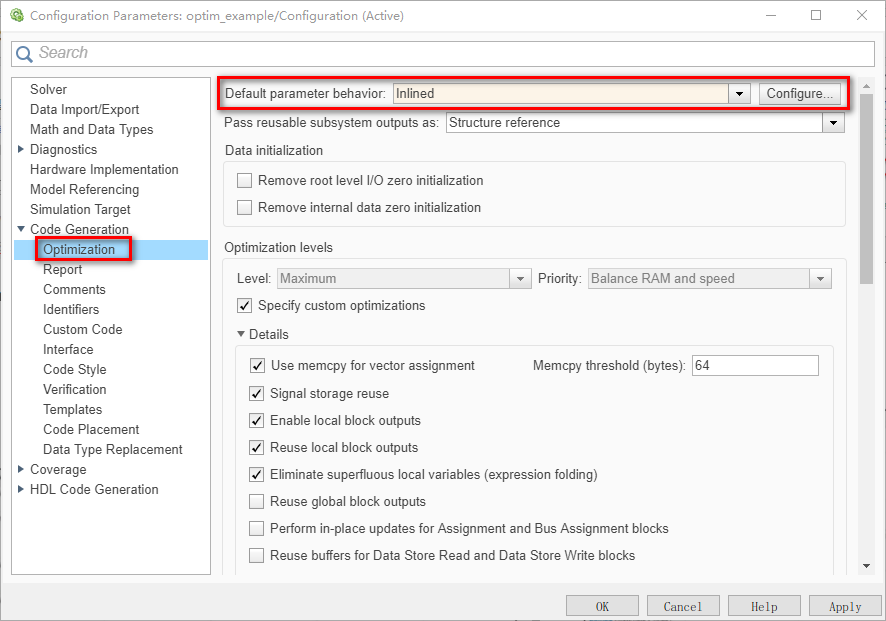The height and width of the screenshot is (621, 886).
Task: Enable Remove root level I/O zero initialization
Action: (245, 181)
